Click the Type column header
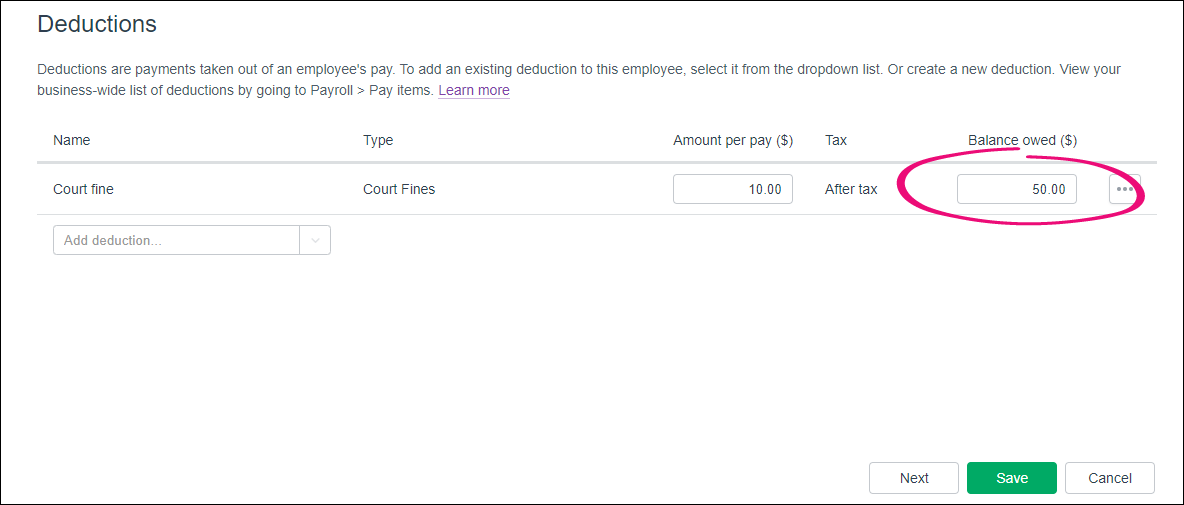The width and height of the screenshot is (1184, 505). point(378,140)
